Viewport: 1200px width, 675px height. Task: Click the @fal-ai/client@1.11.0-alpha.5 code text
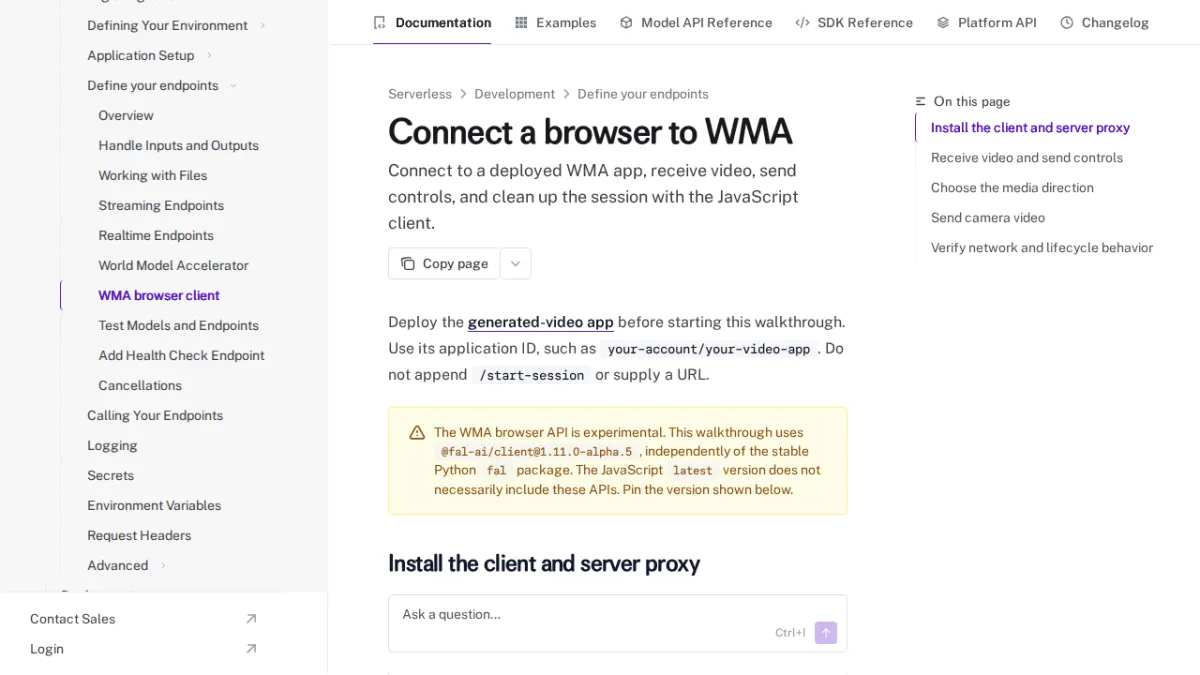pyautogui.click(x=537, y=452)
